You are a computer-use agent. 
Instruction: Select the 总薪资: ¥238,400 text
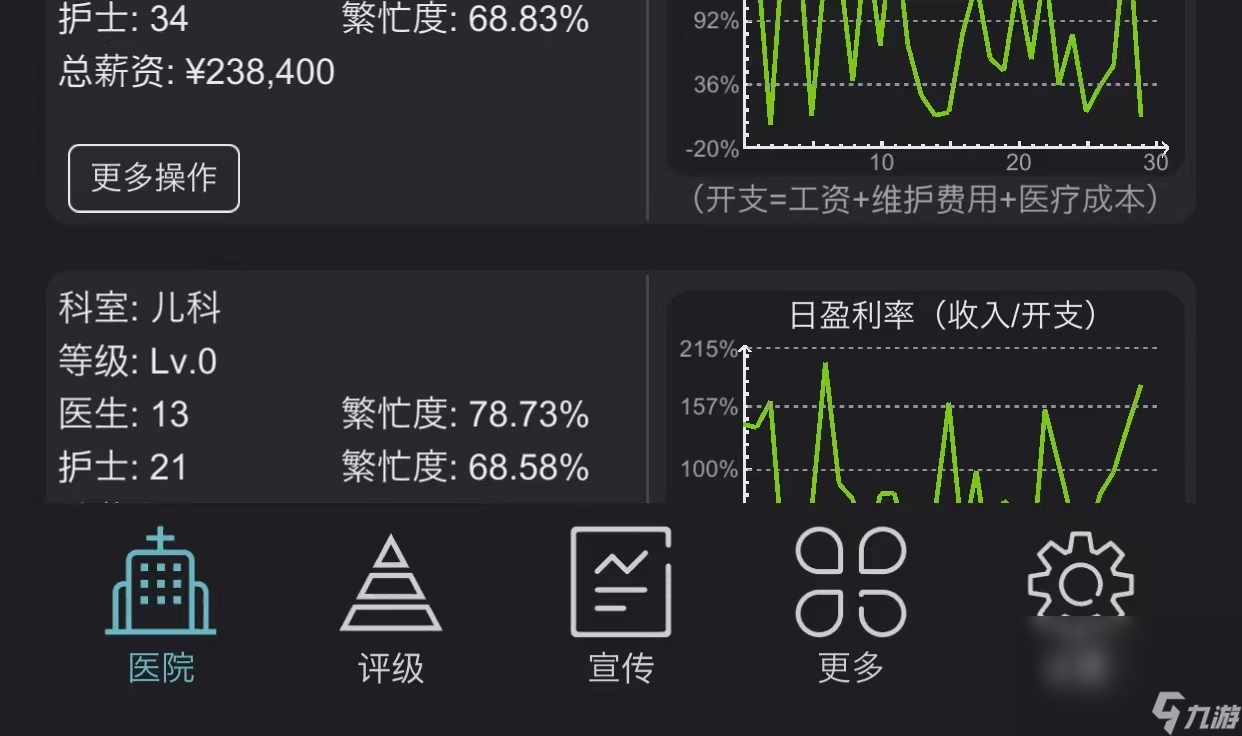point(197,72)
